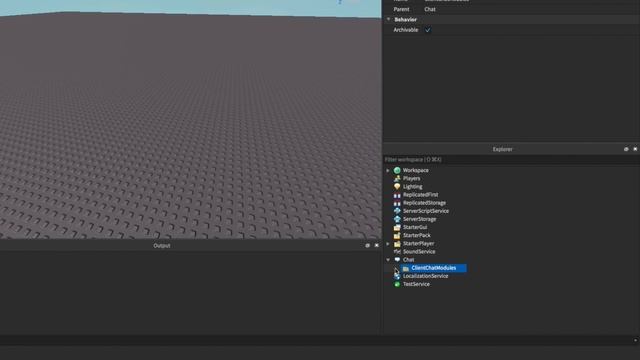Click the ClientChatModules folder icon
This screenshot has width=640, height=360.
pos(406,268)
